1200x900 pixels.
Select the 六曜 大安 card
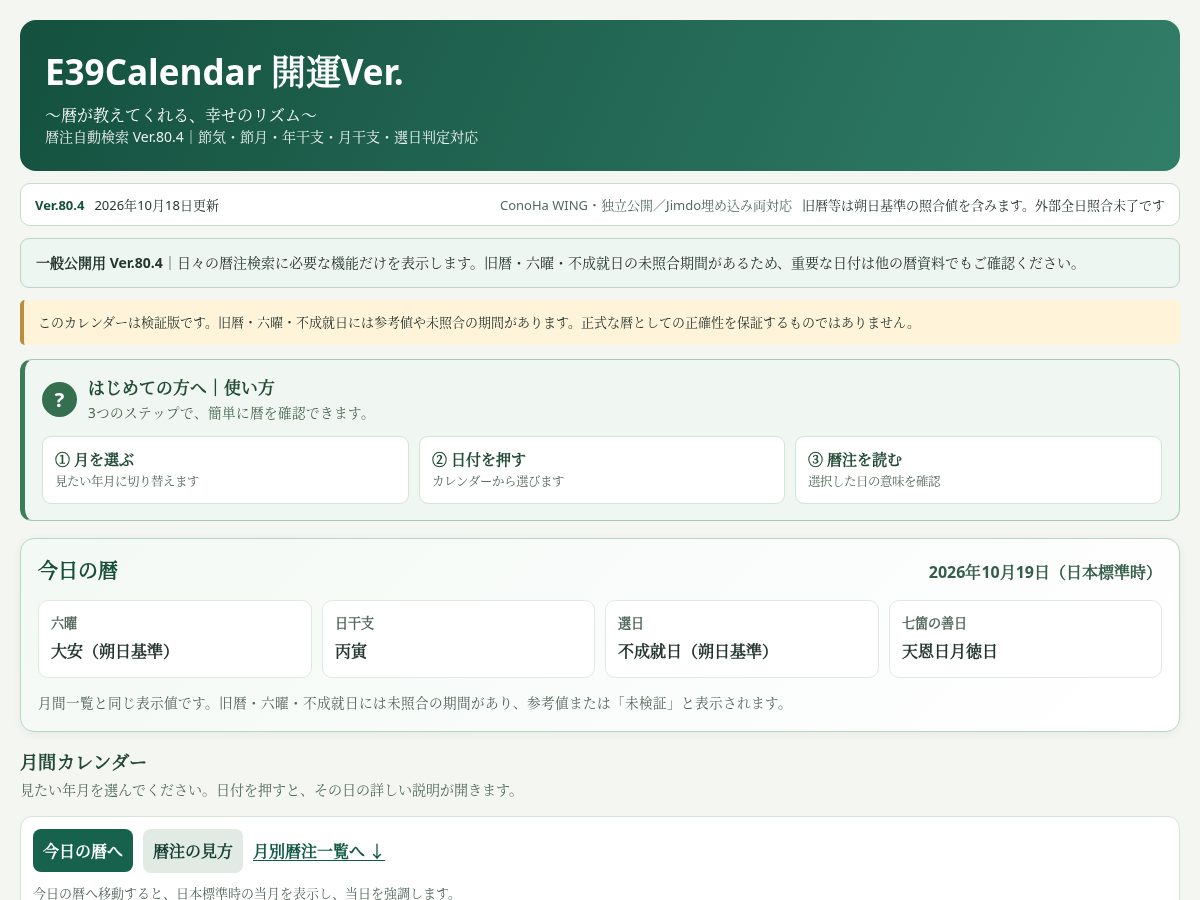point(175,639)
